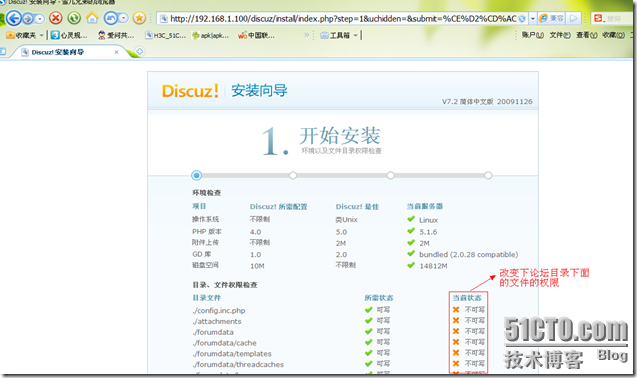Open the 工具箱 toolbox button
The height and width of the screenshot is (378, 637).
pyautogui.click(x=335, y=35)
